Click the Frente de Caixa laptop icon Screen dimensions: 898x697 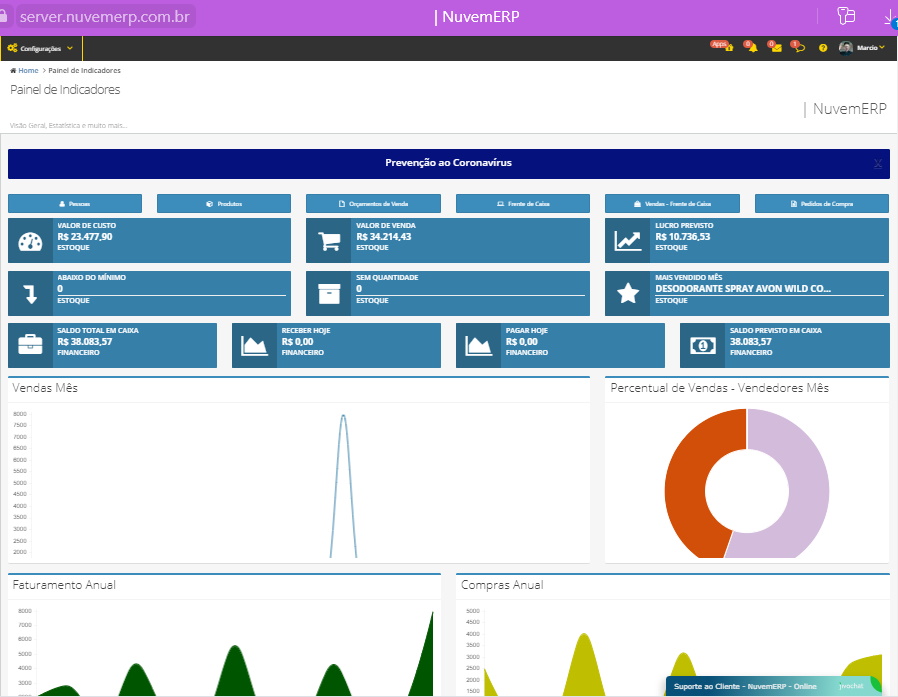[501, 204]
